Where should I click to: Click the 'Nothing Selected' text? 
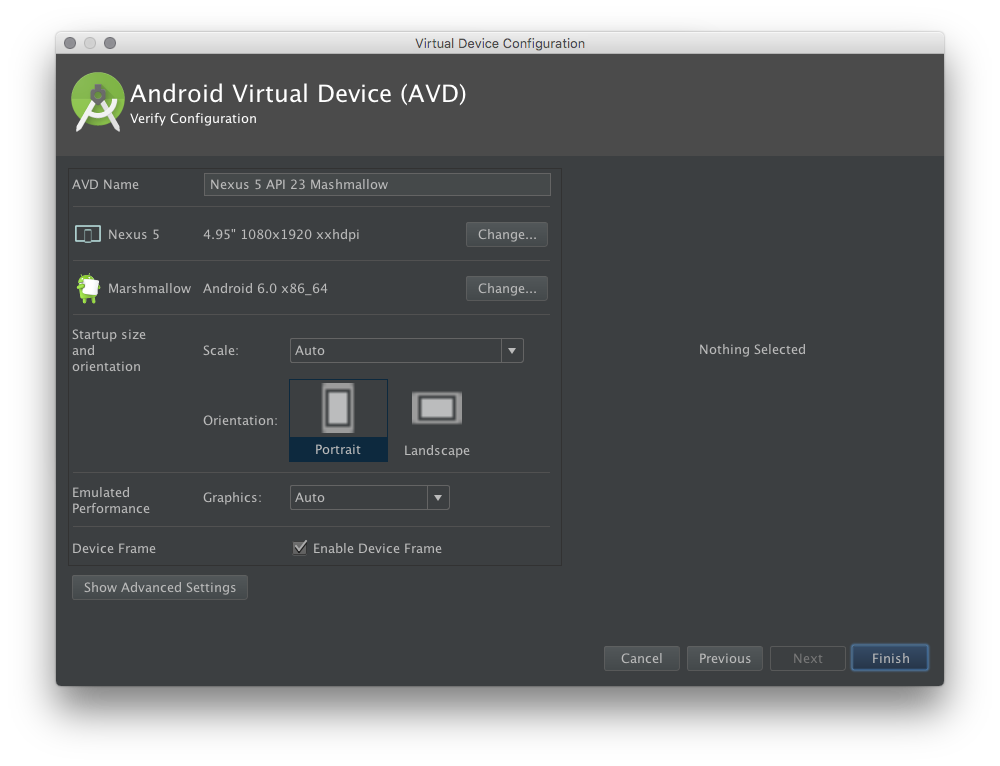[x=752, y=350]
